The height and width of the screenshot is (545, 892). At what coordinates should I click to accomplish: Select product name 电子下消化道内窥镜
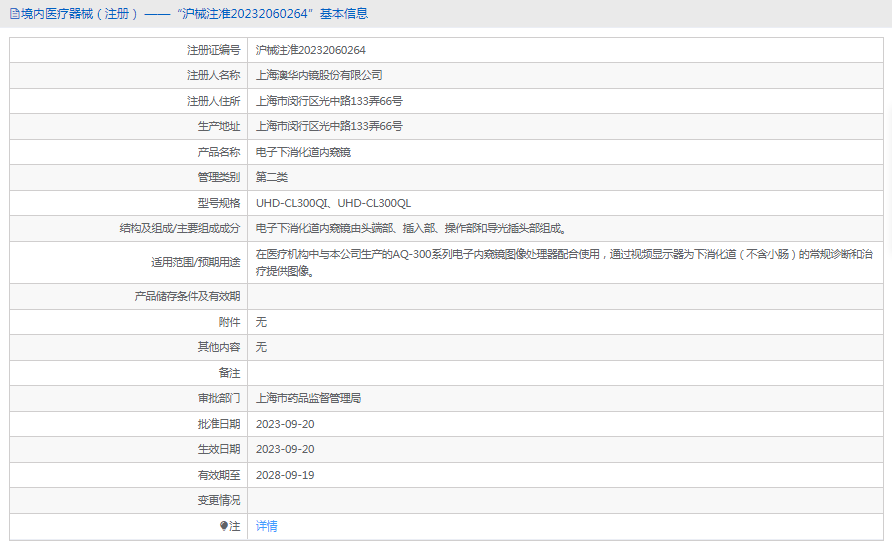(303, 152)
